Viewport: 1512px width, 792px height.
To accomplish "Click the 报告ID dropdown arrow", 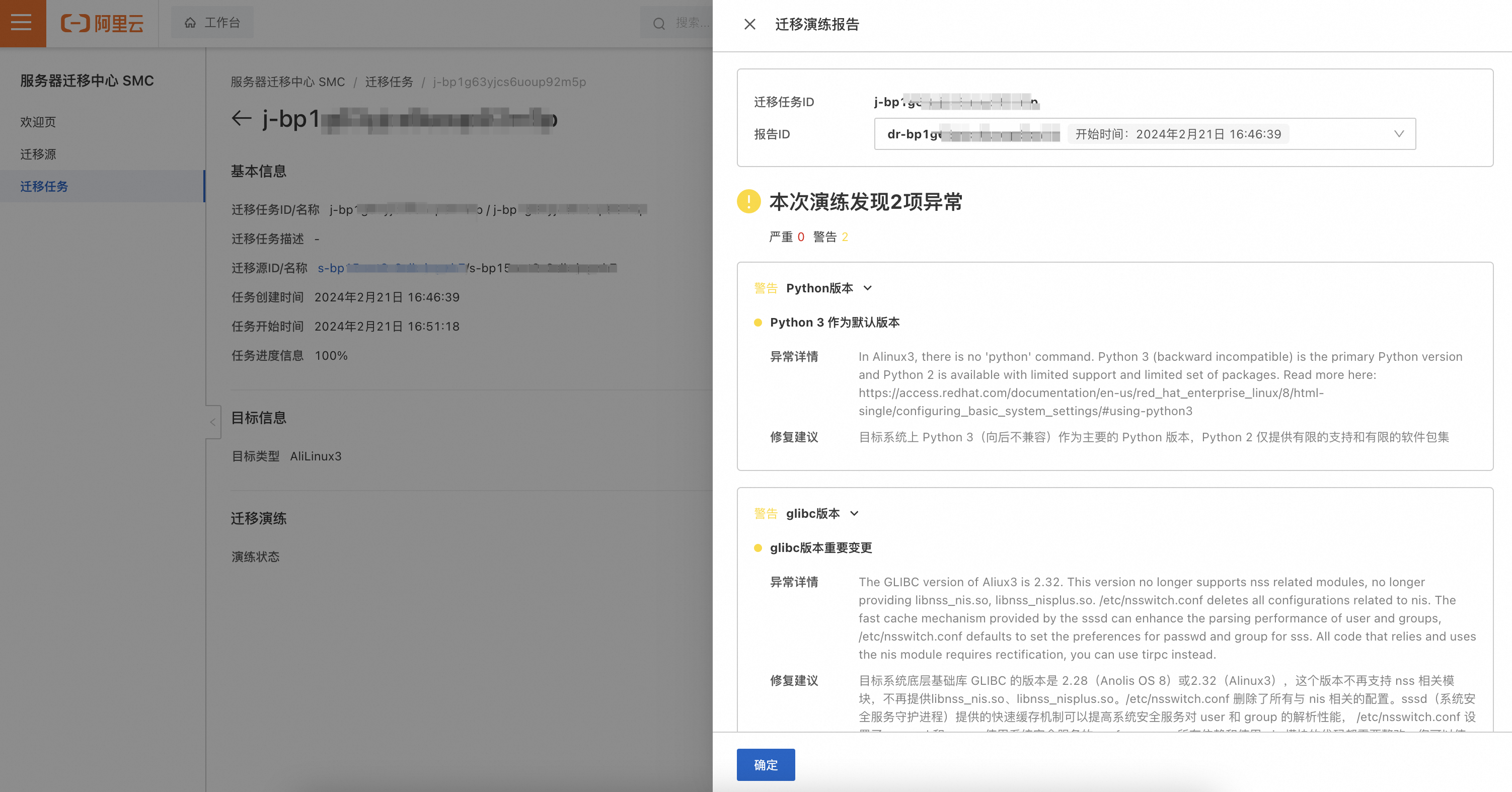I will pos(1399,134).
